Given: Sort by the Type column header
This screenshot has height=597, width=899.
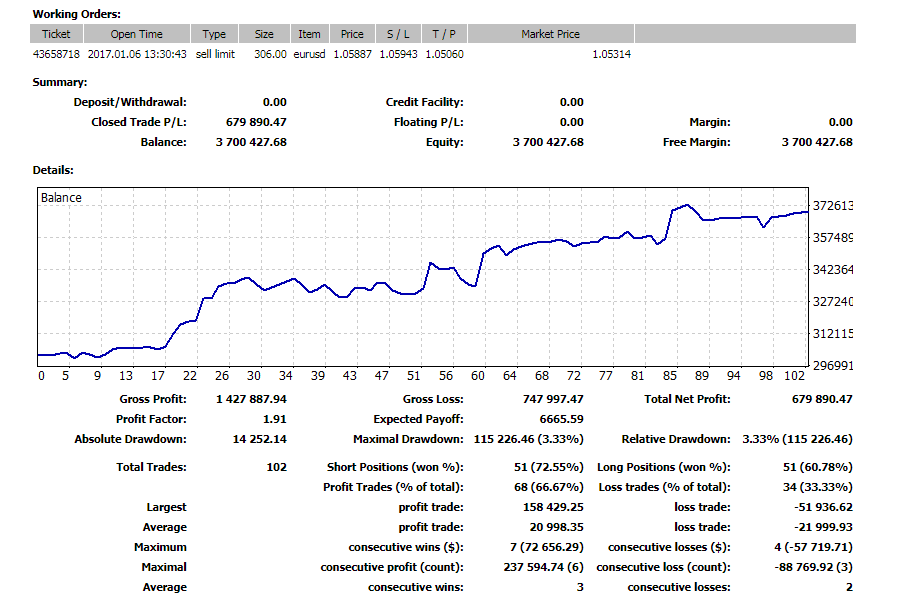Looking at the screenshot, I should (x=214, y=34).
